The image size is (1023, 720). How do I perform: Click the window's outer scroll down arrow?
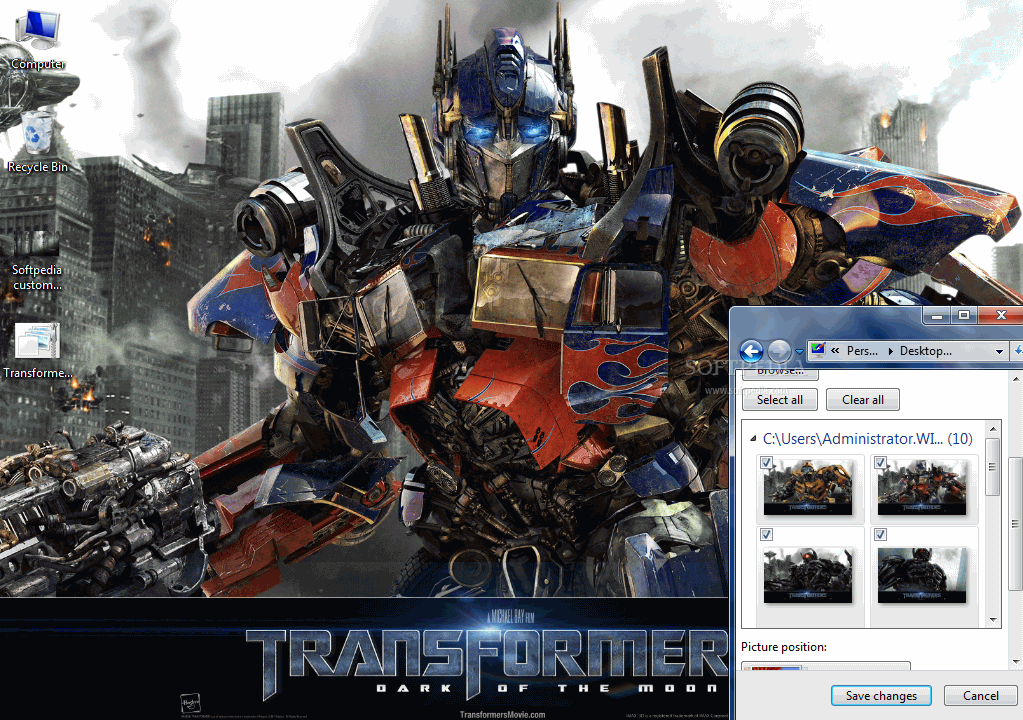1016,662
